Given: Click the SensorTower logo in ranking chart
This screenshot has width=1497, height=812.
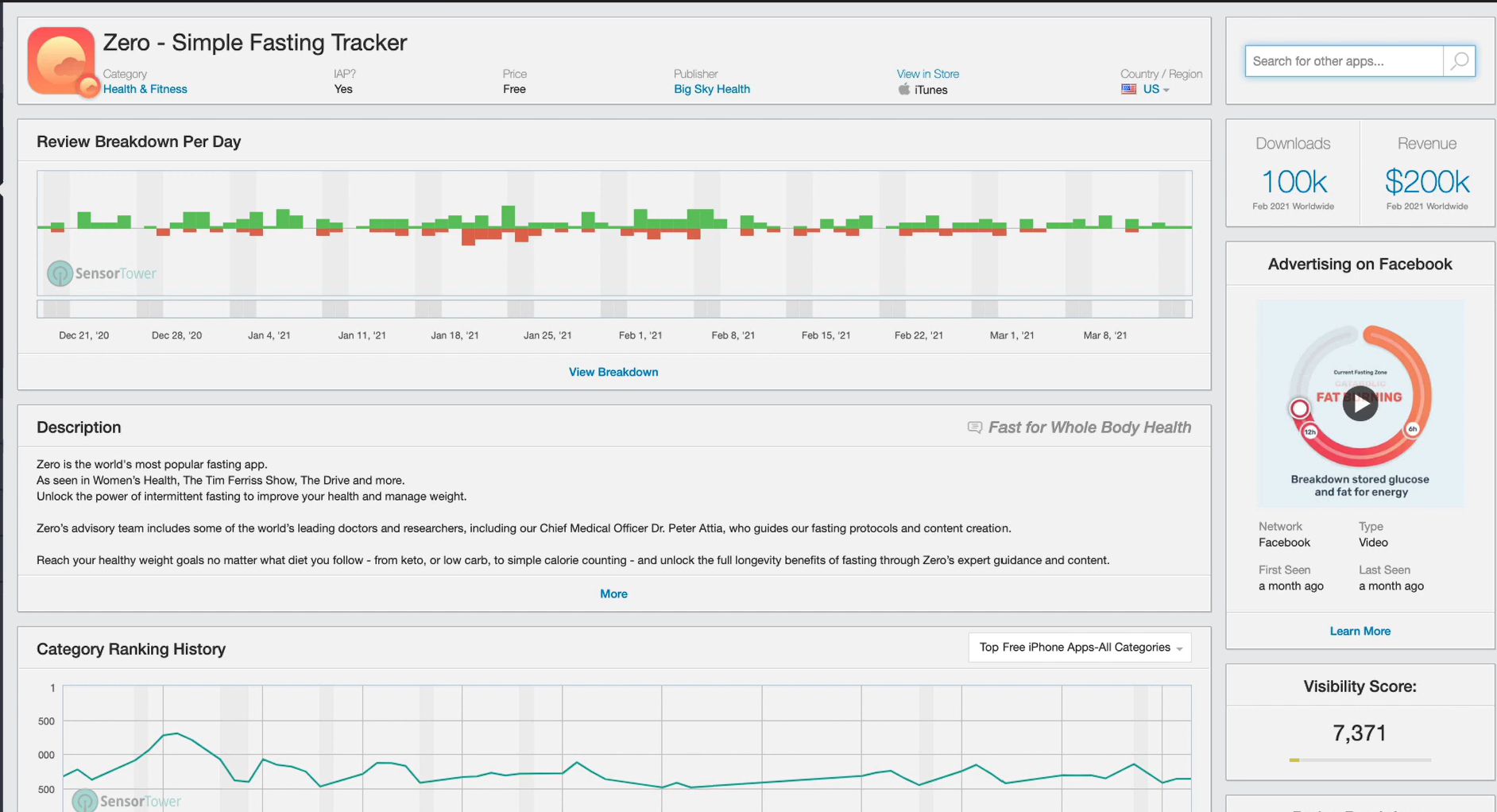Looking at the screenshot, I should [x=127, y=801].
